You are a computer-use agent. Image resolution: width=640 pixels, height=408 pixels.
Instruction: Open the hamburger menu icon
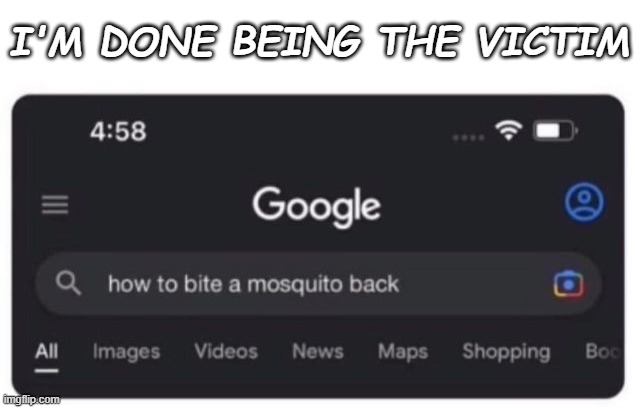click(55, 204)
